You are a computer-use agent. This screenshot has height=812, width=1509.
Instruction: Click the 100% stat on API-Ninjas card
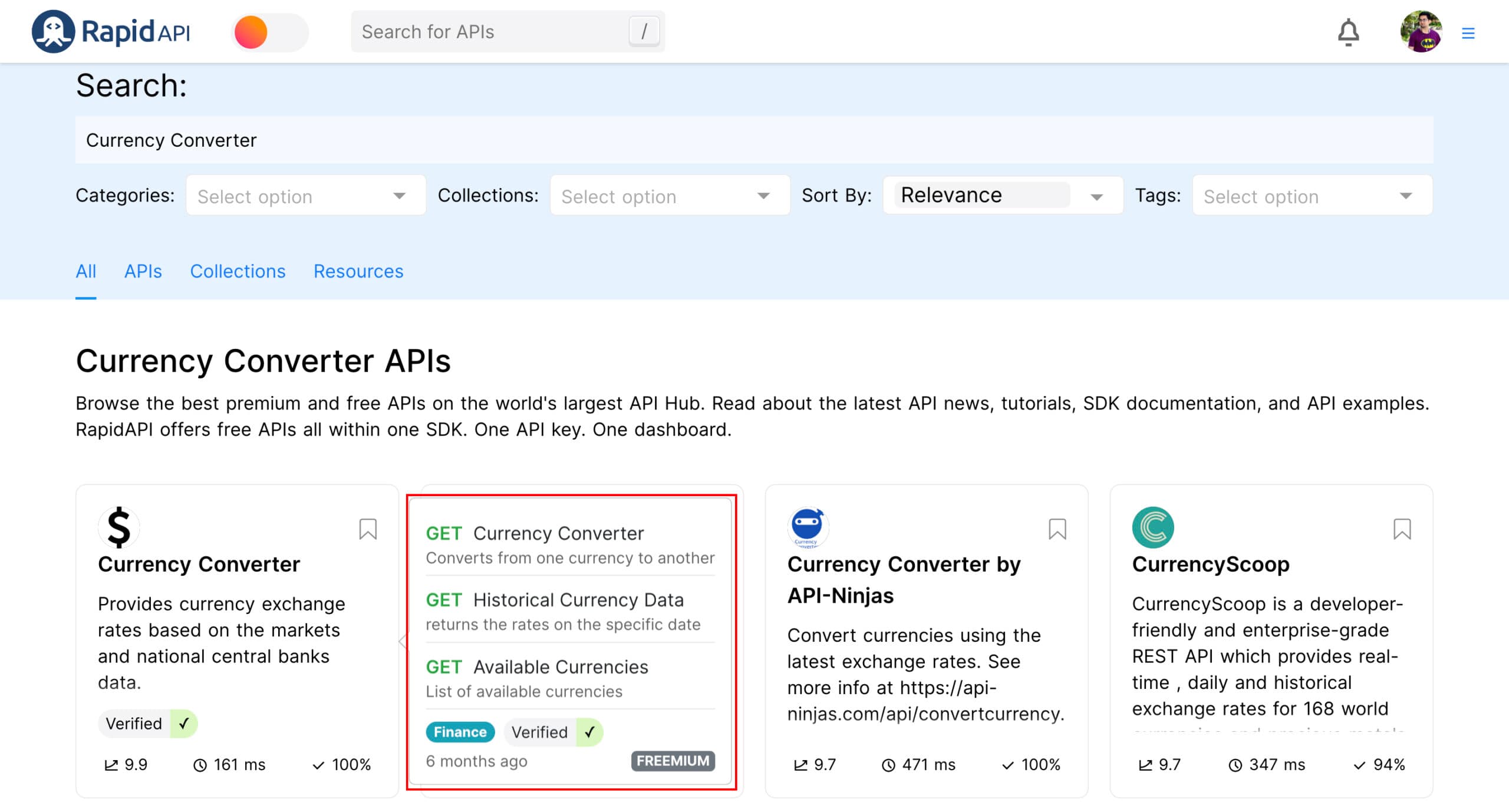pyautogui.click(x=1030, y=764)
